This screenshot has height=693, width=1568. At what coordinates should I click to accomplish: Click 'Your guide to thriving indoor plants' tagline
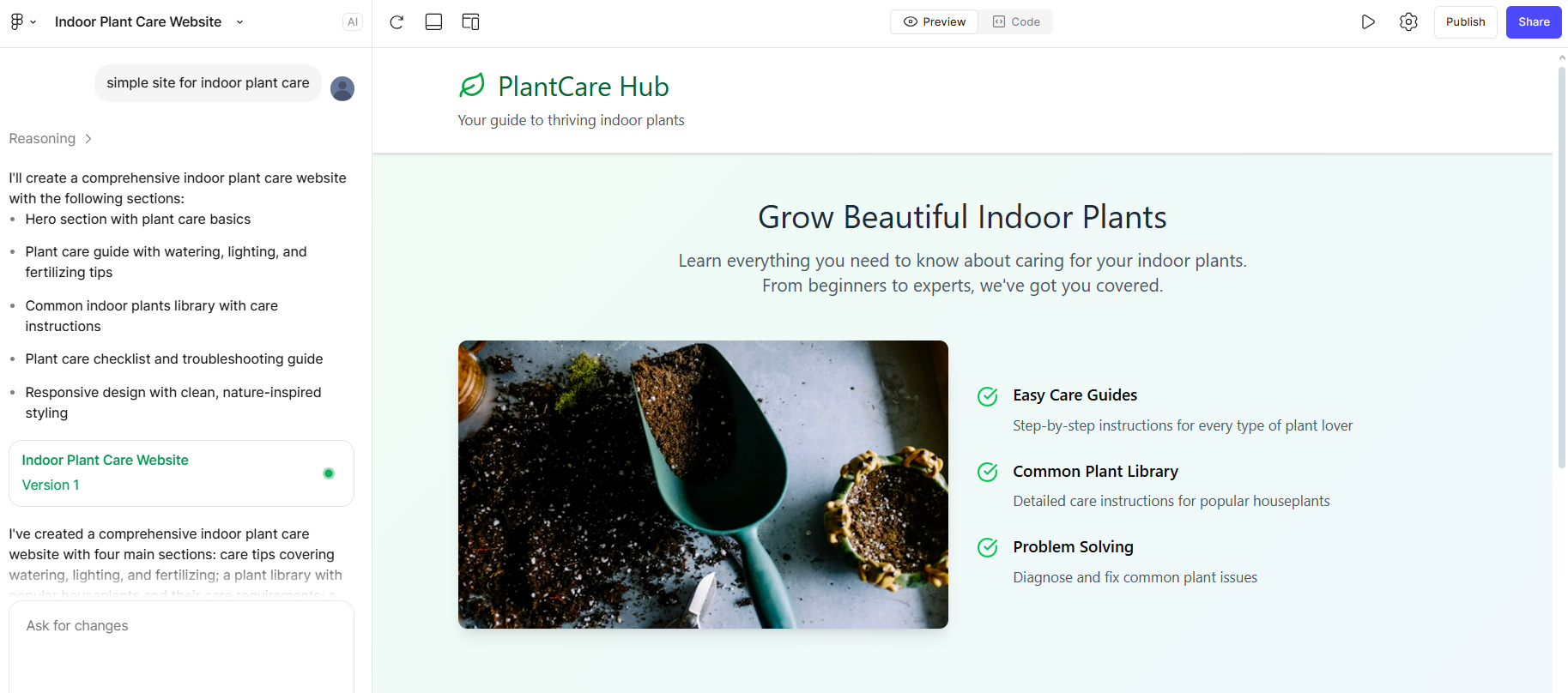pyautogui.click(x=571, y=120)
